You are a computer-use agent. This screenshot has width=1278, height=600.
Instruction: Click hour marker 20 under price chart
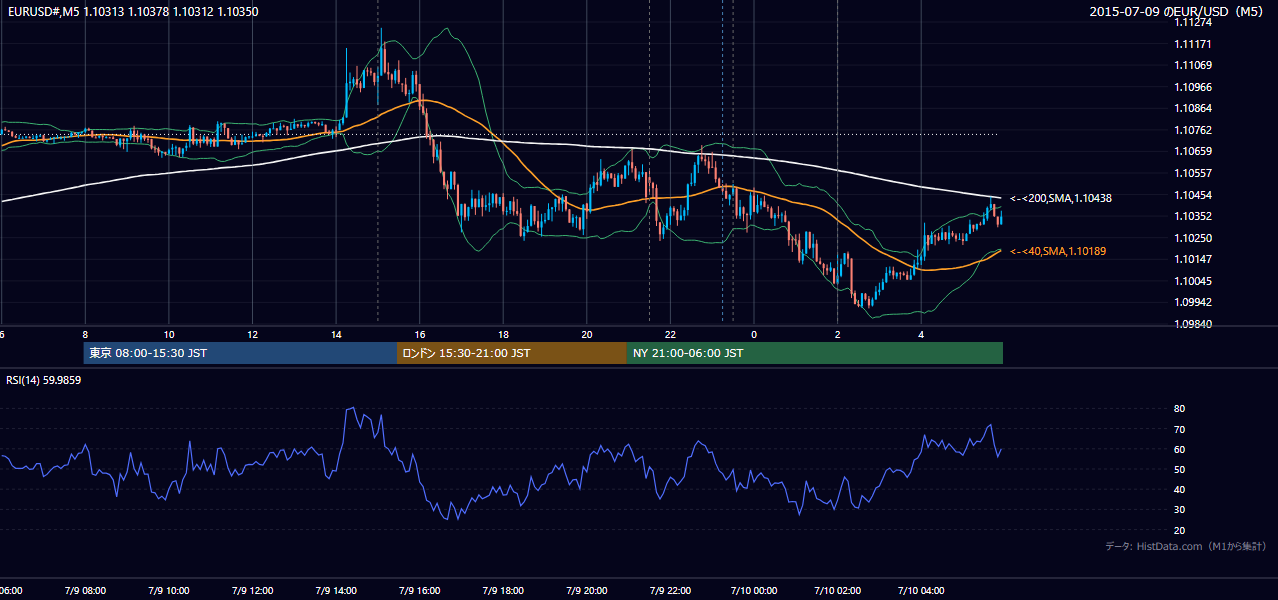click(x=587, y=334)
